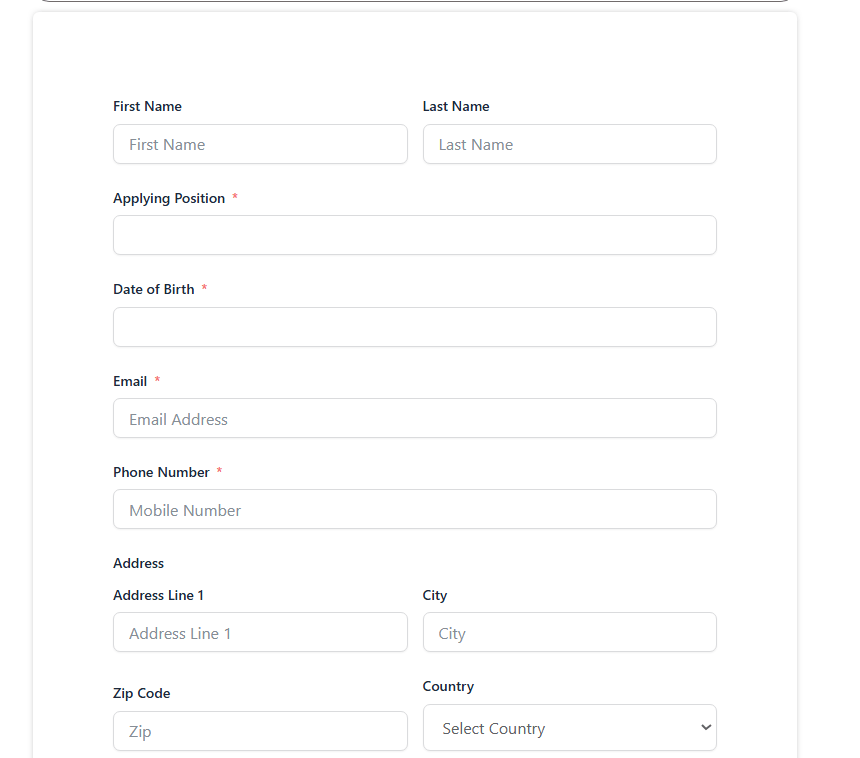Click the Date of Birth label
Image resolution: width=860 pixels, height=758 pixels.
tap(154, 290)
